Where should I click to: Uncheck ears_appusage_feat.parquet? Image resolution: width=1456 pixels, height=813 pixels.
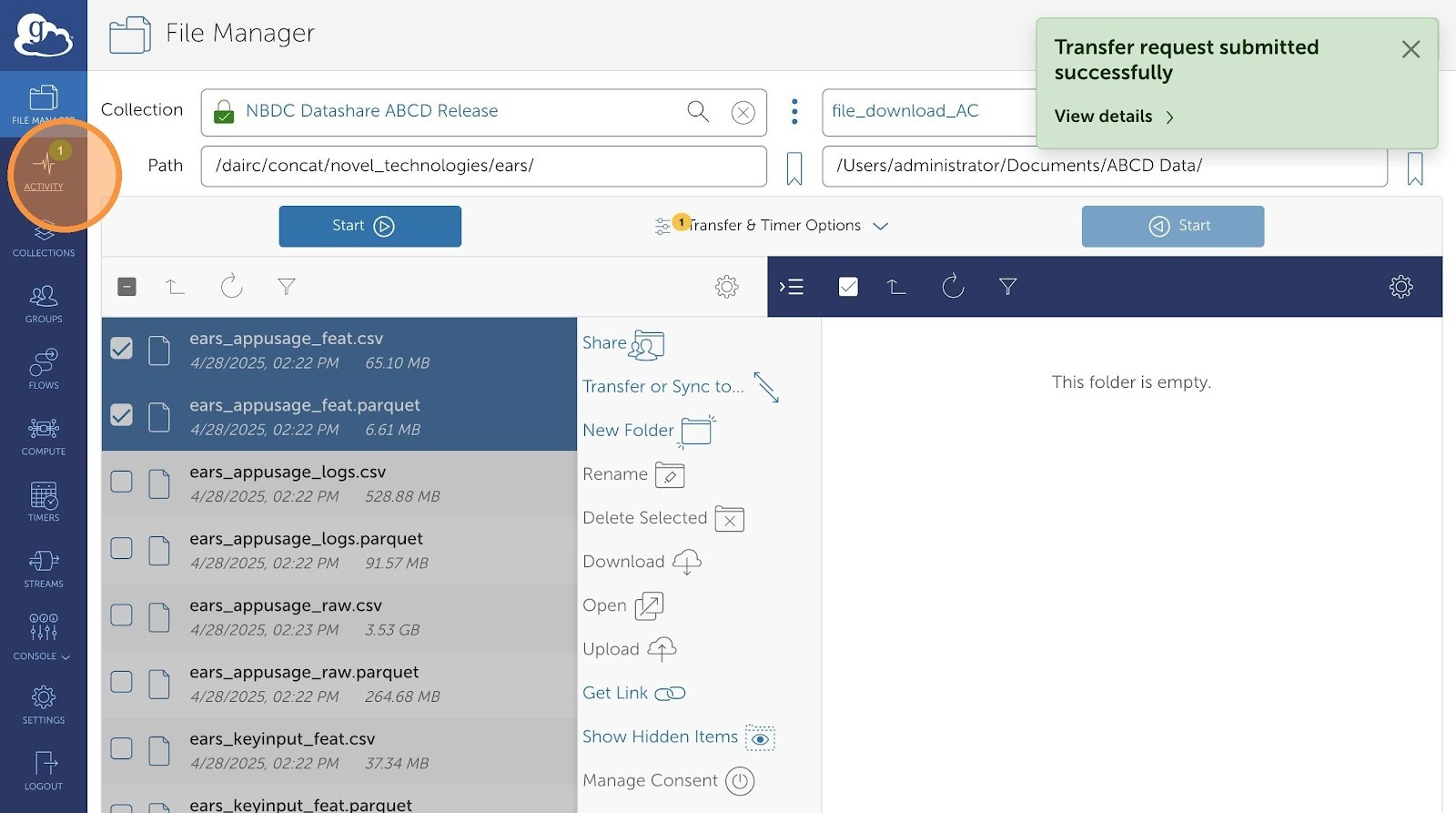(121, 415)
